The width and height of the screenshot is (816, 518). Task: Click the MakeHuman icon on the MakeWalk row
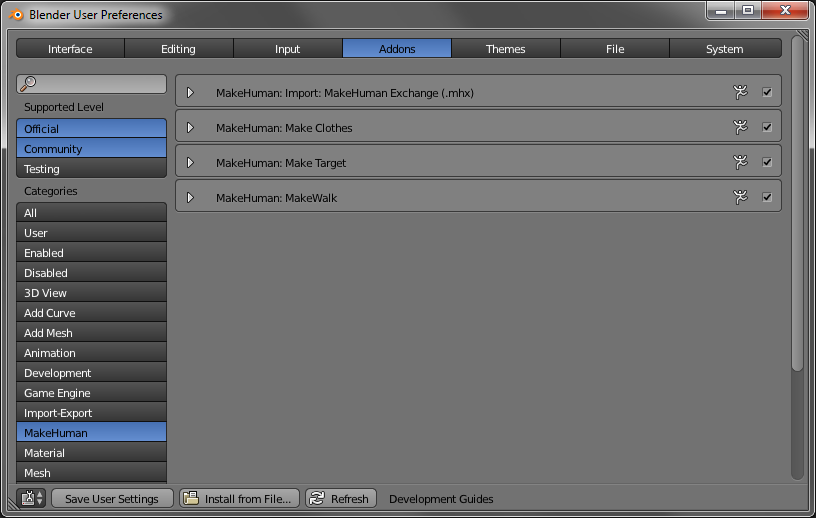point(740,197)
